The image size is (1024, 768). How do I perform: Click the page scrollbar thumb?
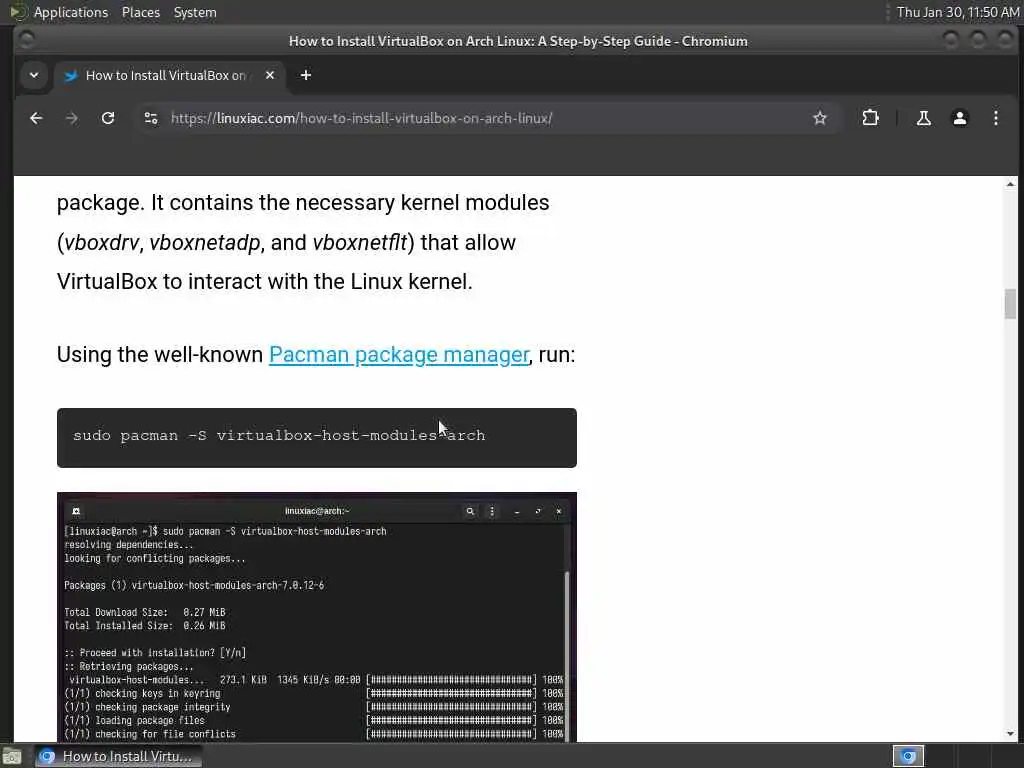pos(1010,304)
